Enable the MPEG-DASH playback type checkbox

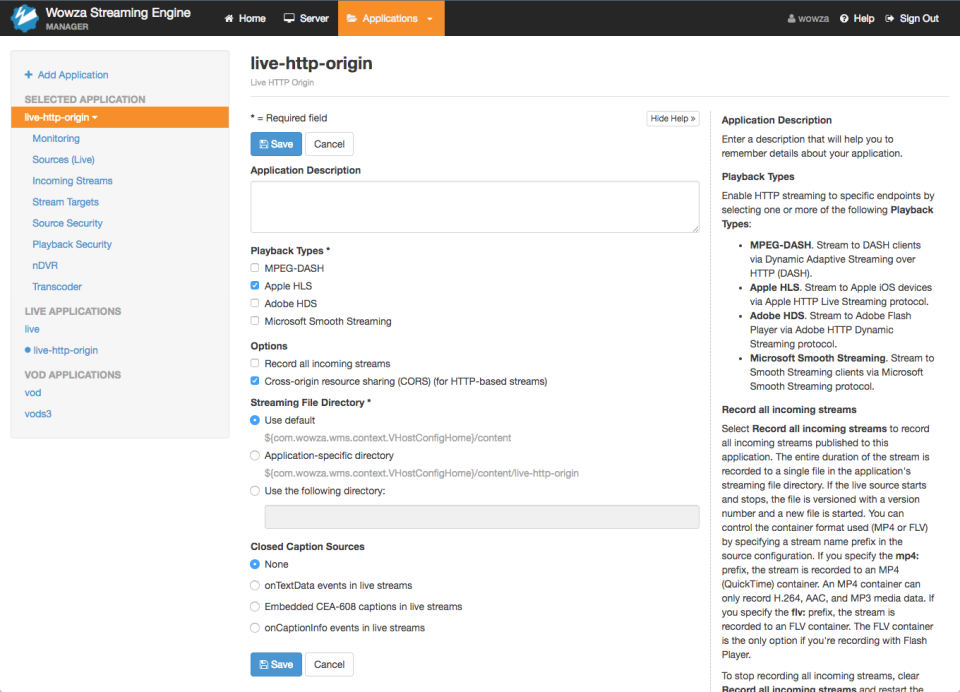(255, 268)
